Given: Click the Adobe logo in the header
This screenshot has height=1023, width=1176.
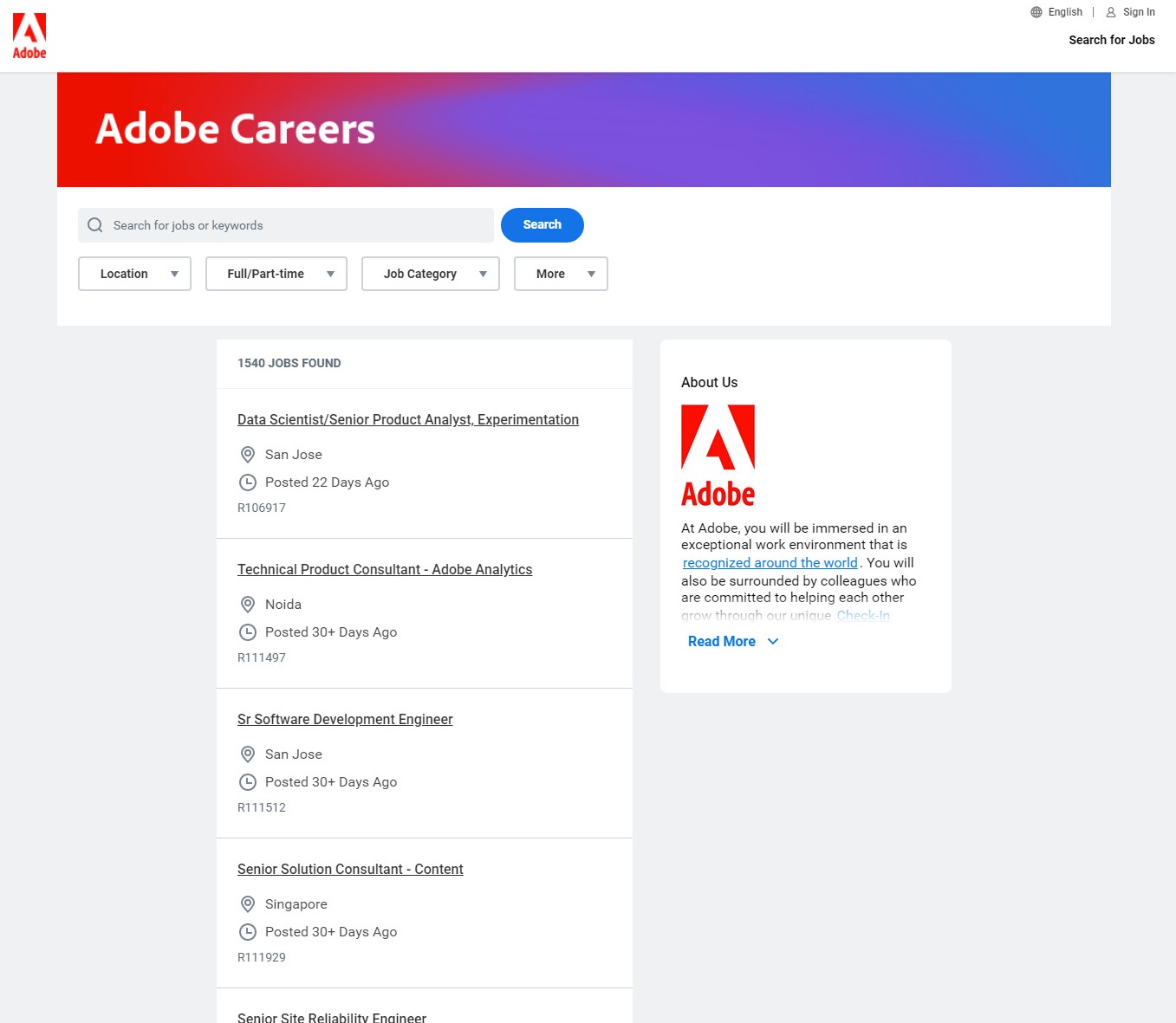Looking at the screenshot, I should (x=29, y=36).
